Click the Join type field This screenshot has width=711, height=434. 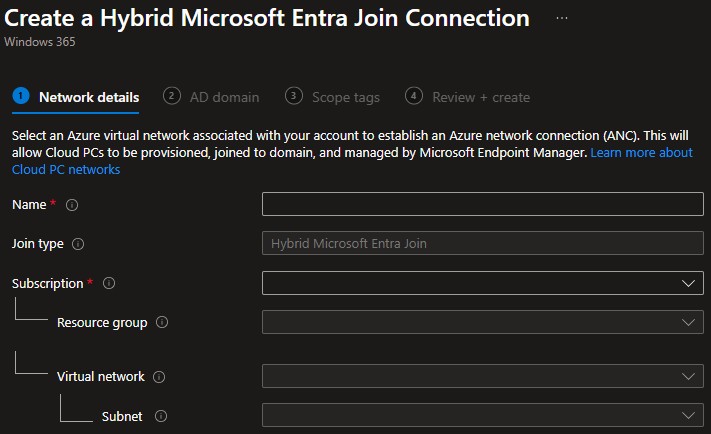coord(482,244)
